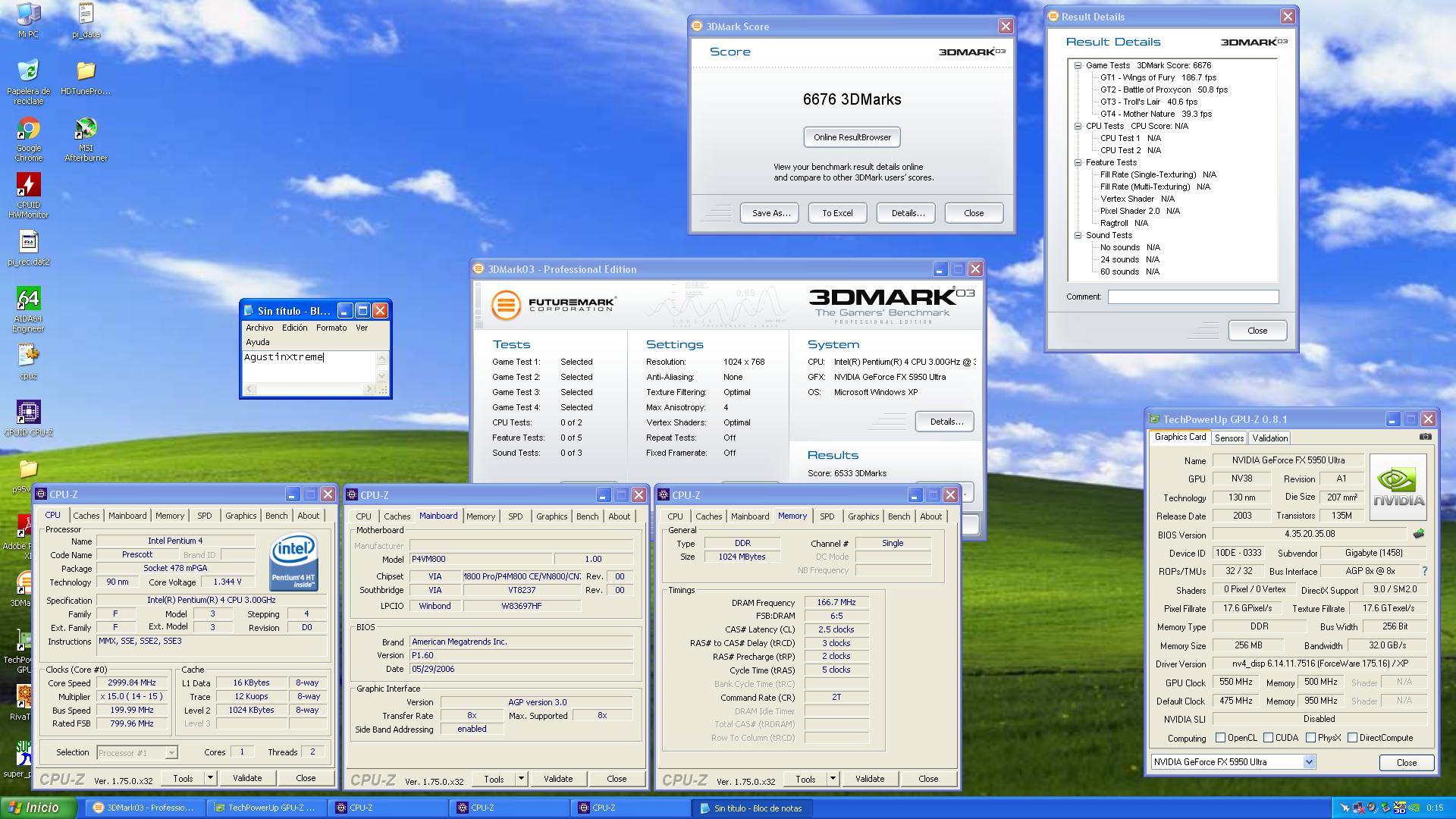
Task: Click the GPU-Z screenshot camera icon
Action: (1425, 437)
